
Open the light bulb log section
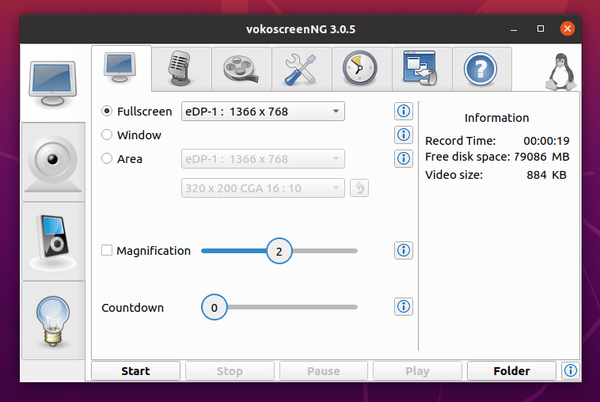(53, 321)
